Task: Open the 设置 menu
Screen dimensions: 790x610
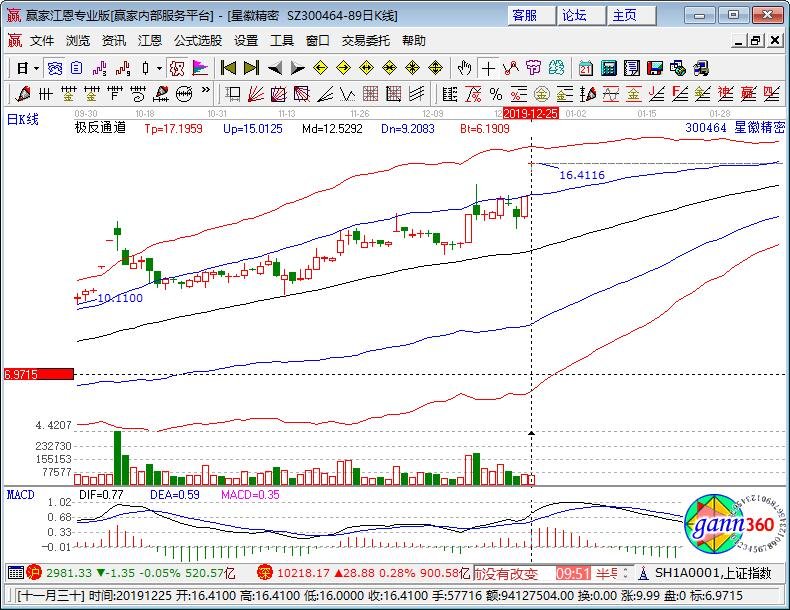Action: pos(246,41)
